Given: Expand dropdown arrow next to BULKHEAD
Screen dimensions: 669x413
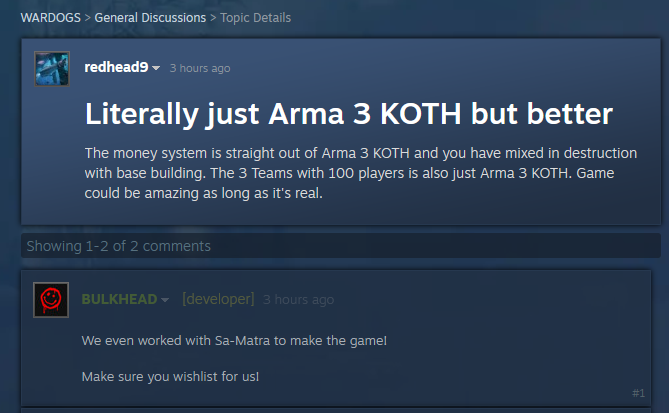Looking at the screenshot, I should tap(165, 300).
